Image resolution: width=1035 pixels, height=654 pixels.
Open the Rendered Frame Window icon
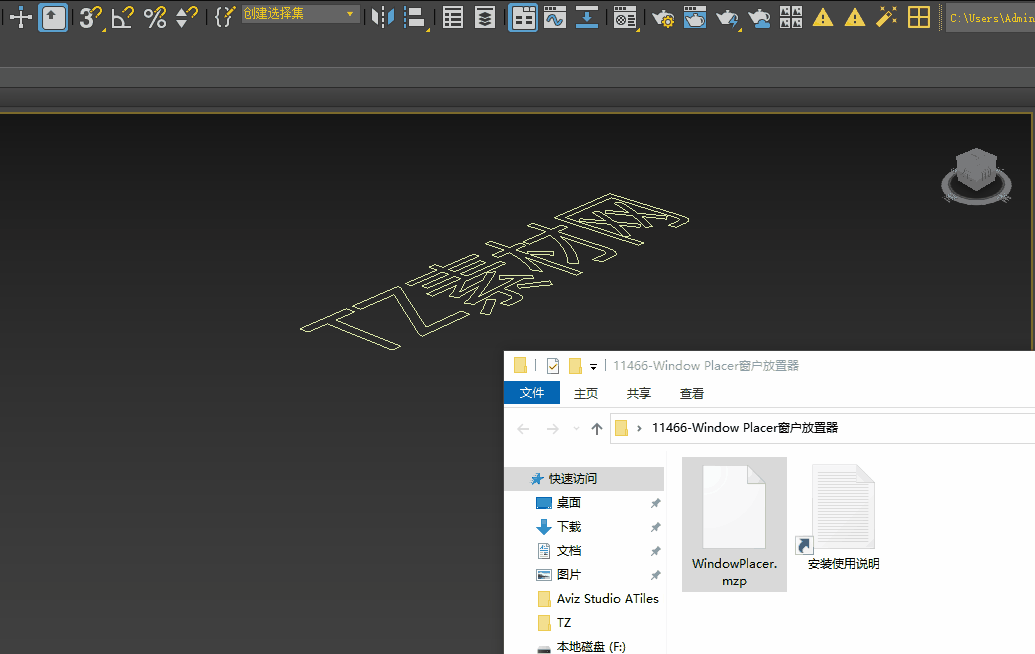click(694, 17)
